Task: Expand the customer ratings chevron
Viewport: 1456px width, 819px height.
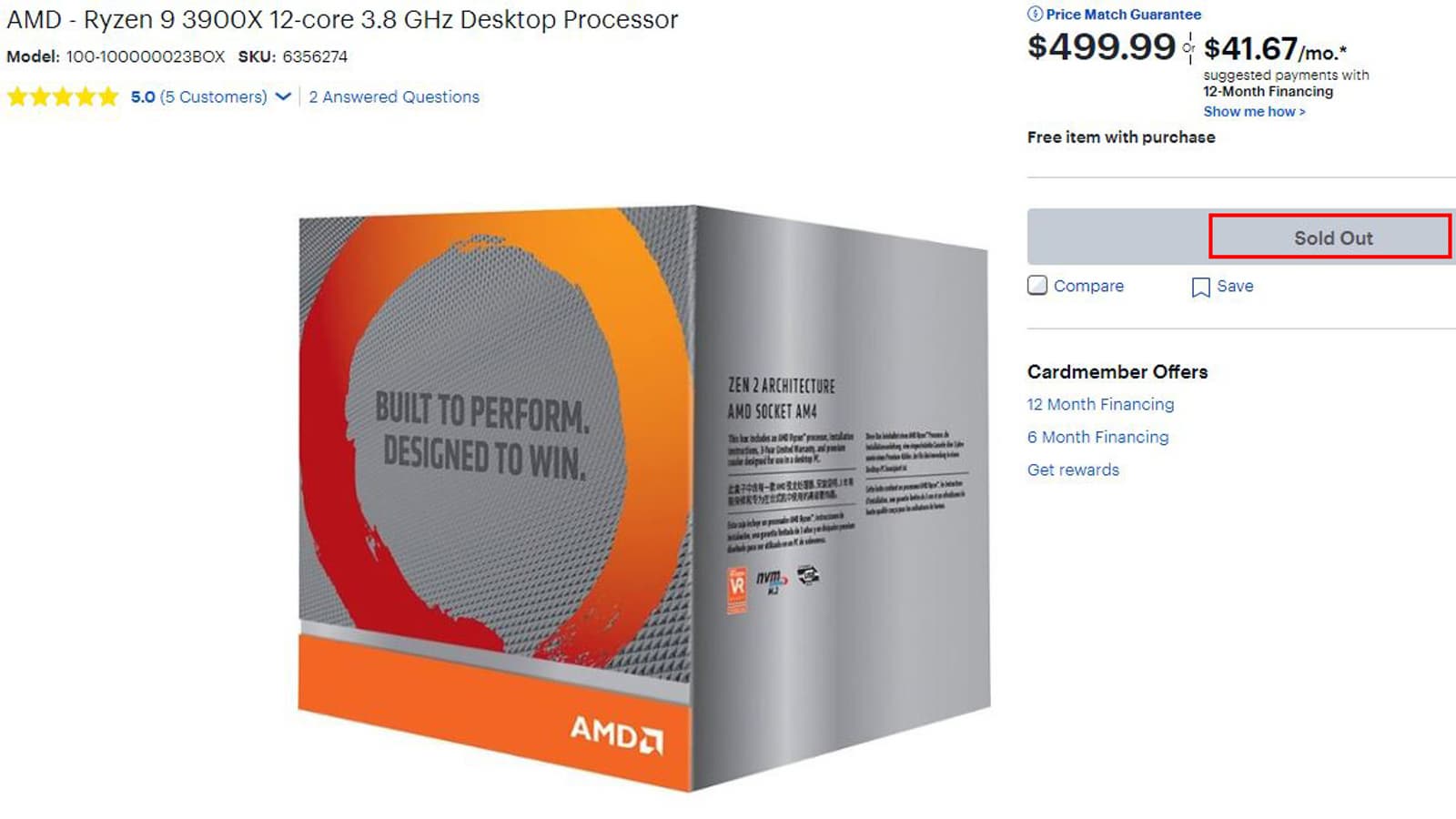Action: tap(283, 97)
